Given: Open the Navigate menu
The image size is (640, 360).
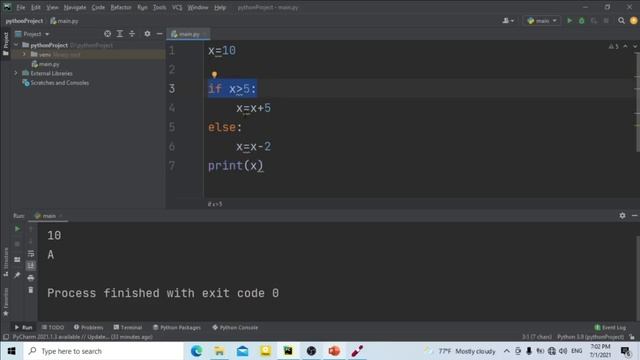Looking at the screenshot, I should [x=75, y=7].
